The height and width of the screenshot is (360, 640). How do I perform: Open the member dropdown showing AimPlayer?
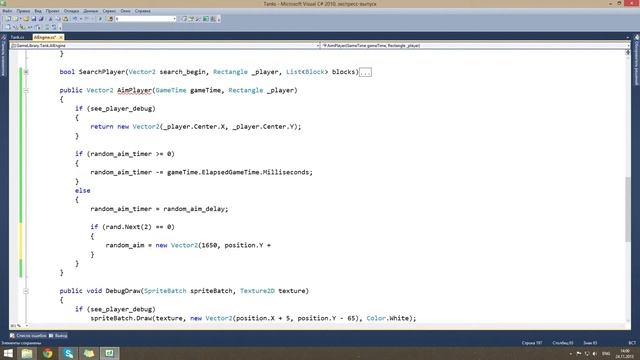[x=476, y=46]
